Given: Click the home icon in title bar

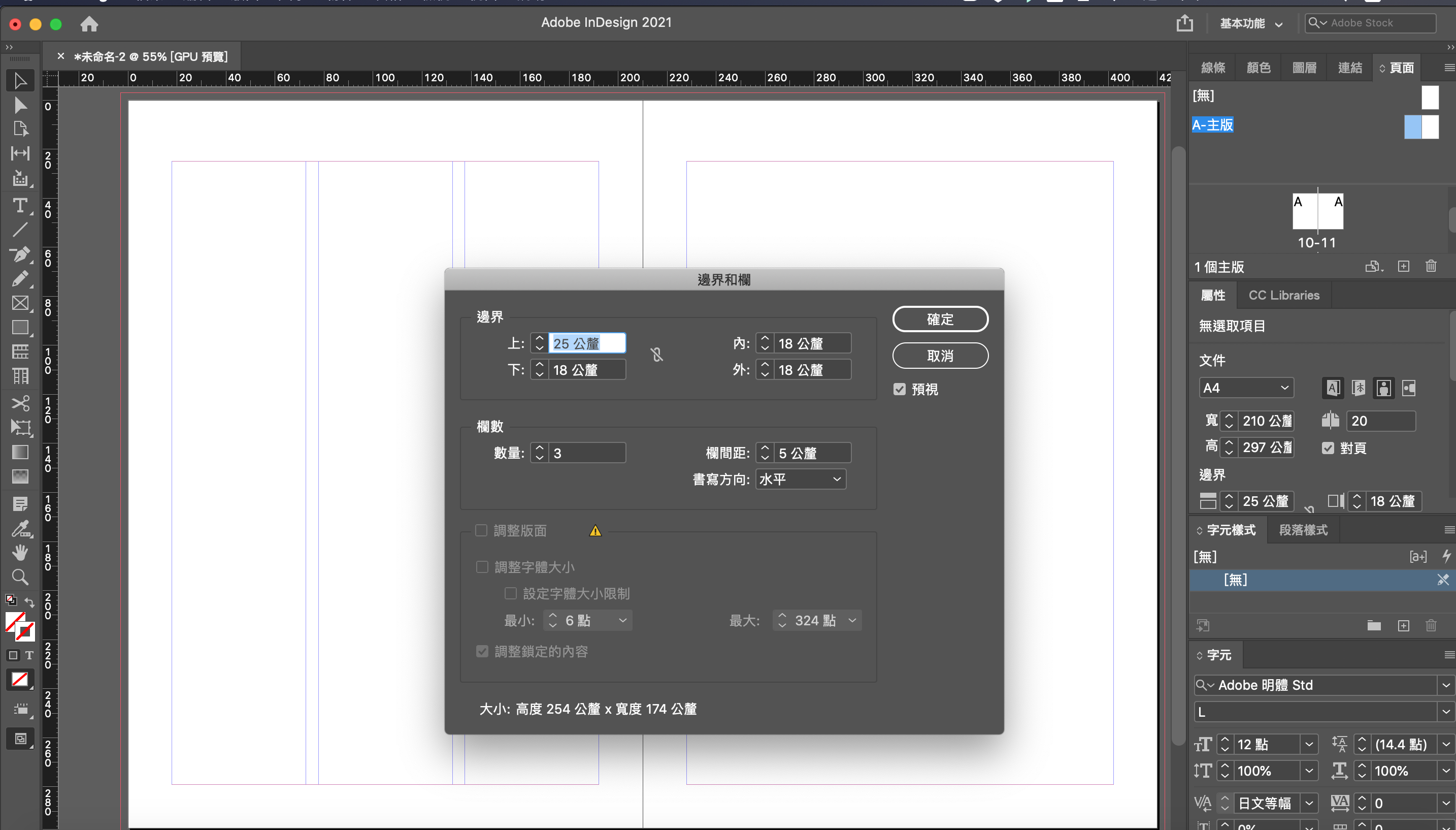Looking at the screenshot, I should coord(89,24).
